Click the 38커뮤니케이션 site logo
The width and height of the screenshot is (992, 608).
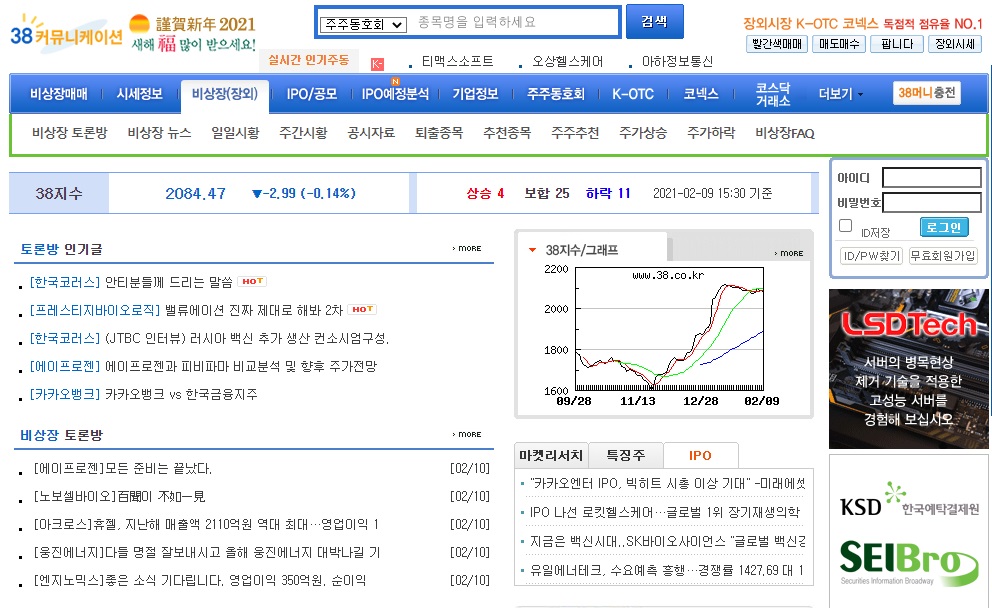(66, 35)
